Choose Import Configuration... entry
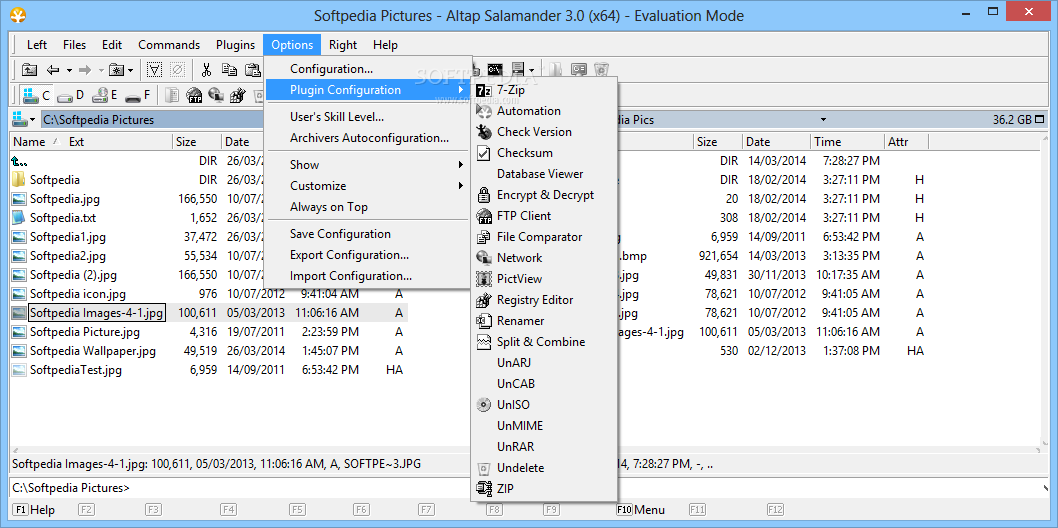Viewport: 1058px width, 528px height. pyautogui.click(x=367, y=276)
